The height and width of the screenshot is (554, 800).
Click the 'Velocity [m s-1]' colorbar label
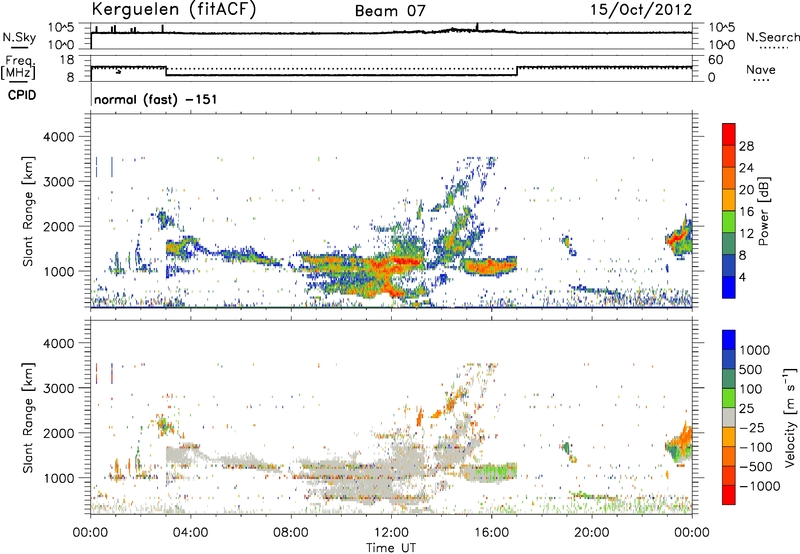point(790,417)
